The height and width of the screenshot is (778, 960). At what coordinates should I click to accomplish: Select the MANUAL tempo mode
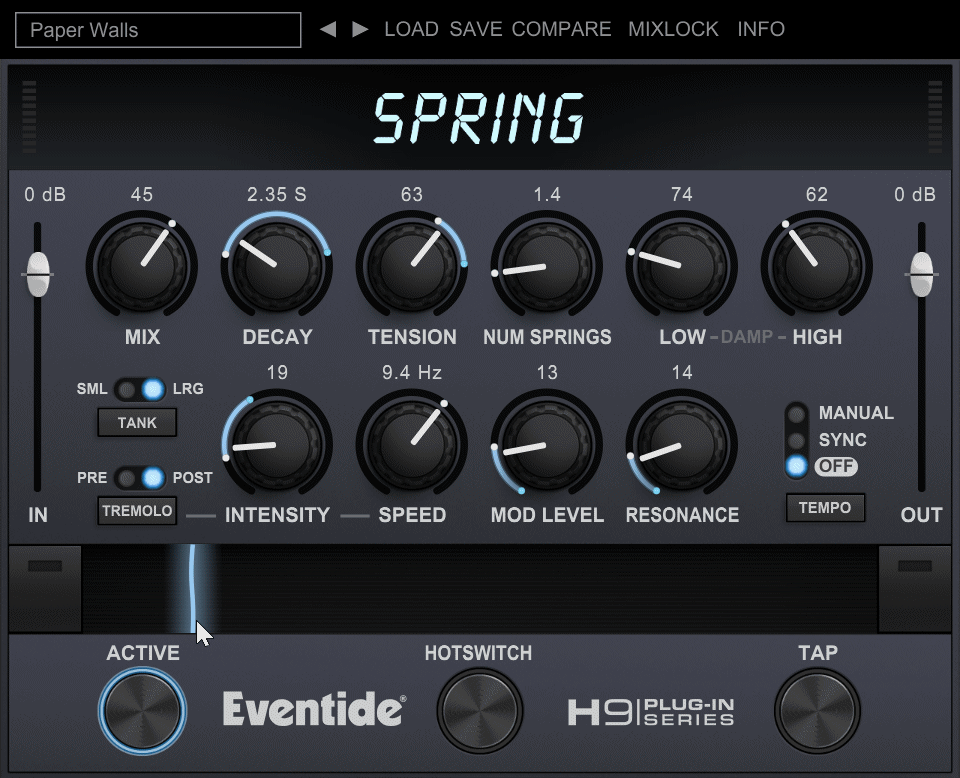click(x=797, y=413)
